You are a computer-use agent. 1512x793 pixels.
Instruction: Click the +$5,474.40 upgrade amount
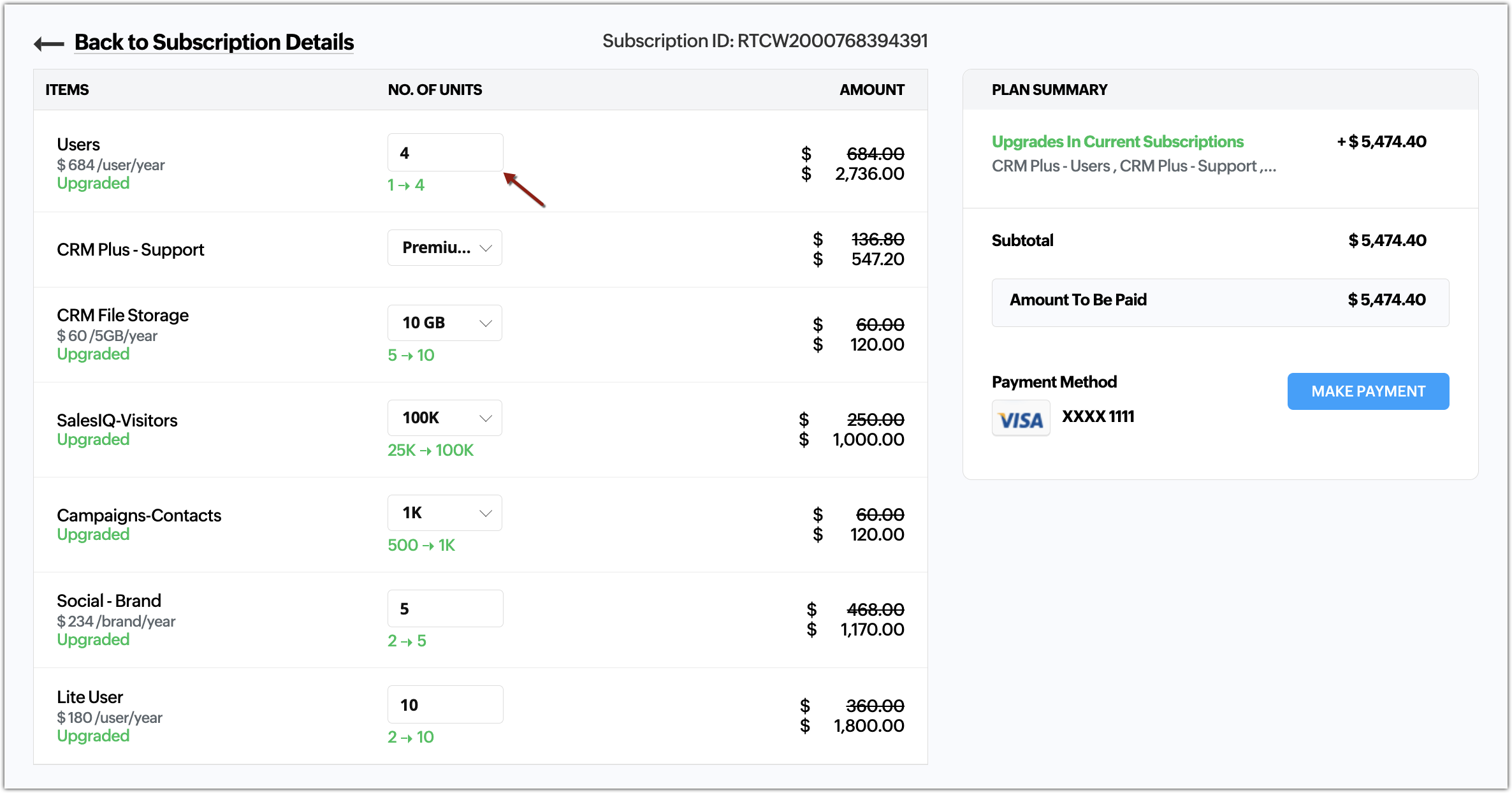click(1381, 142)
